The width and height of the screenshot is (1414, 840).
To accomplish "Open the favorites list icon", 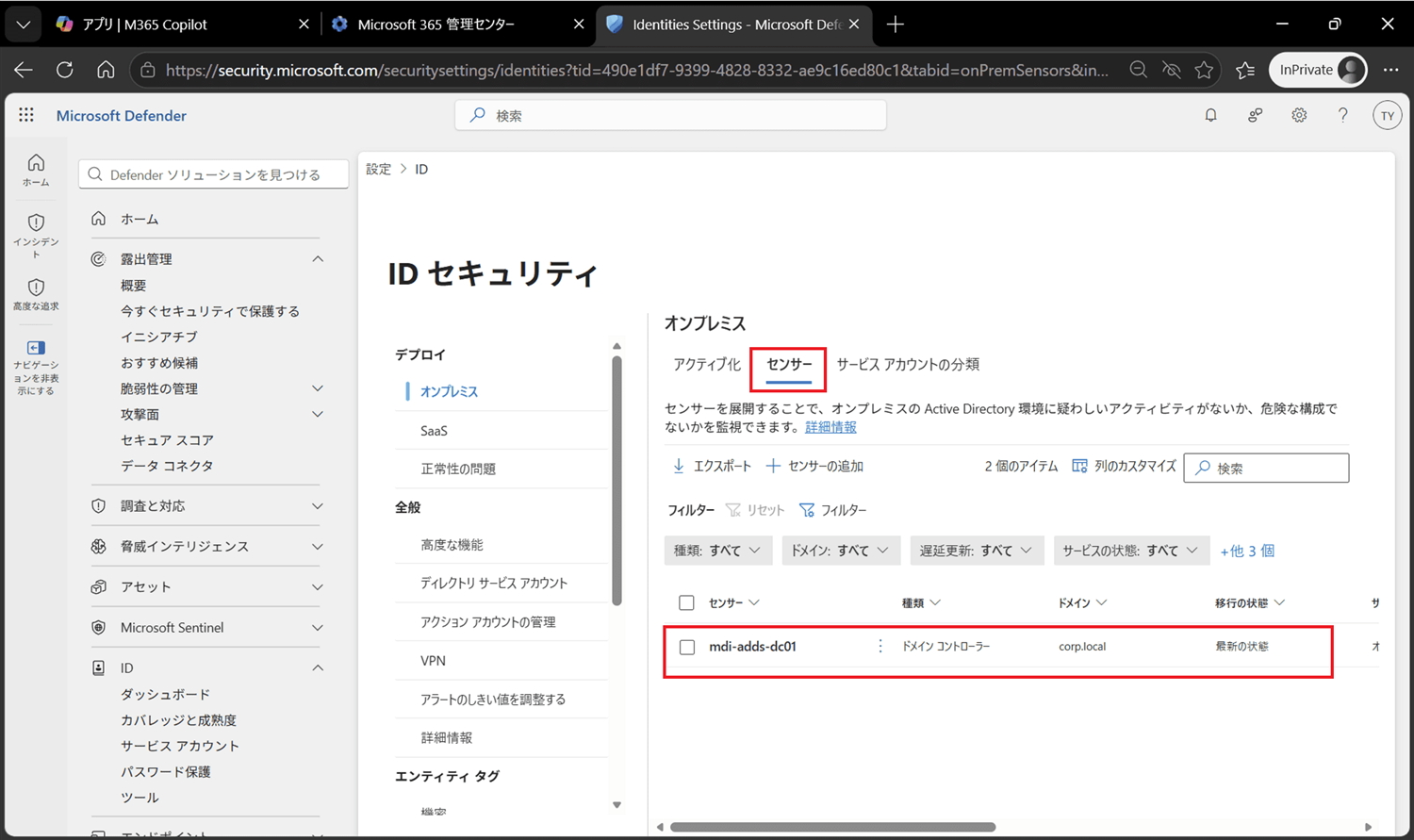I will (x=1245, y=70).
